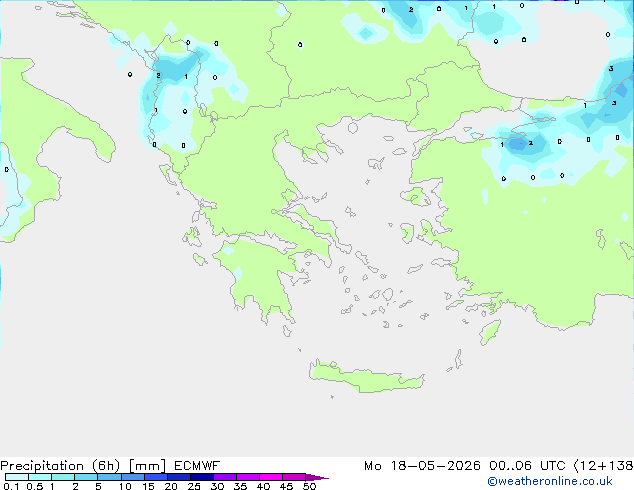
Task: Click the legend label '15'
Action: [x=148, y=486]
